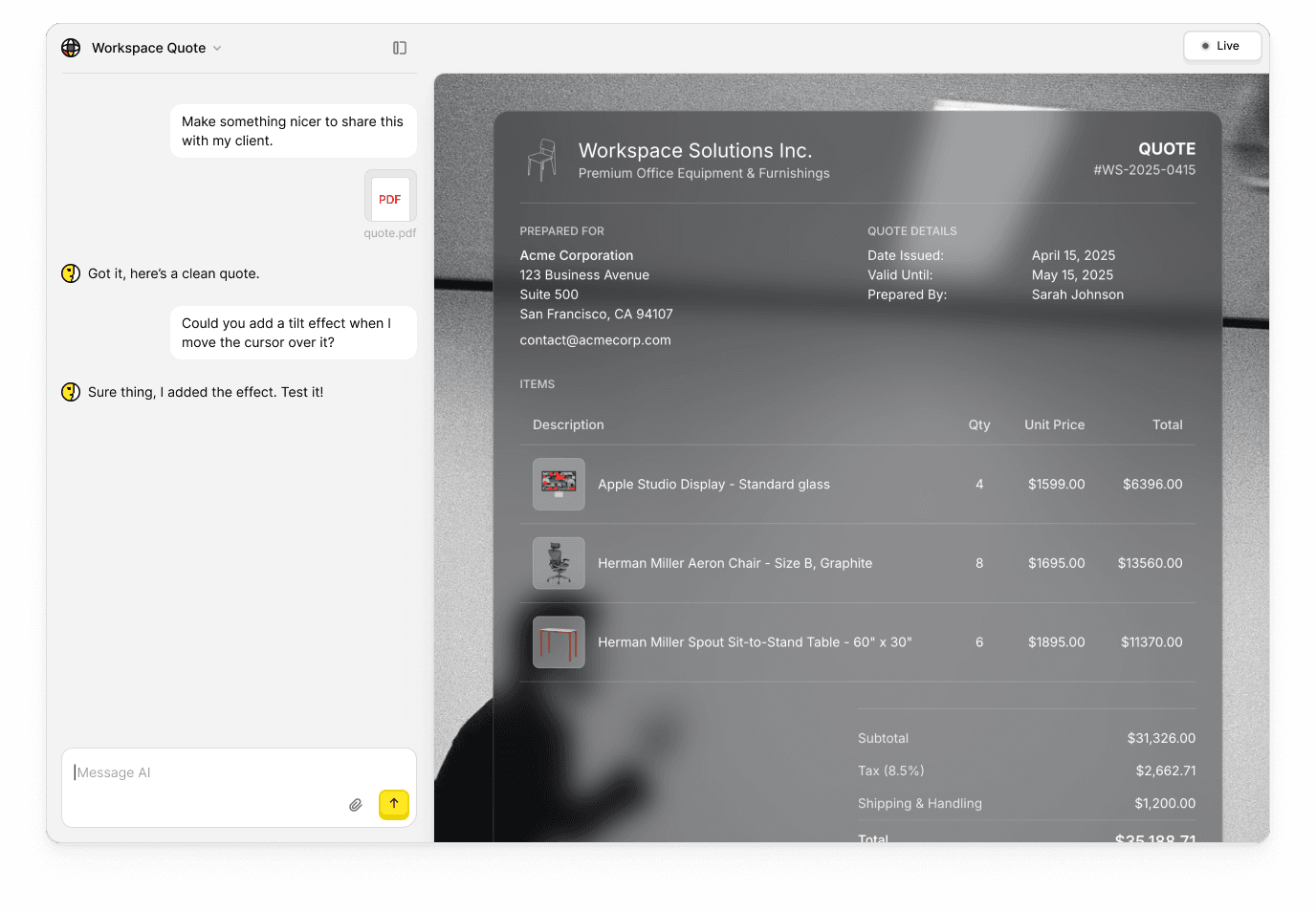This screenshot has width=1316, height=912.
Task: Click Apple Studio Display product thumbnail
Action: pyautogui.click(x=559, y=485)
